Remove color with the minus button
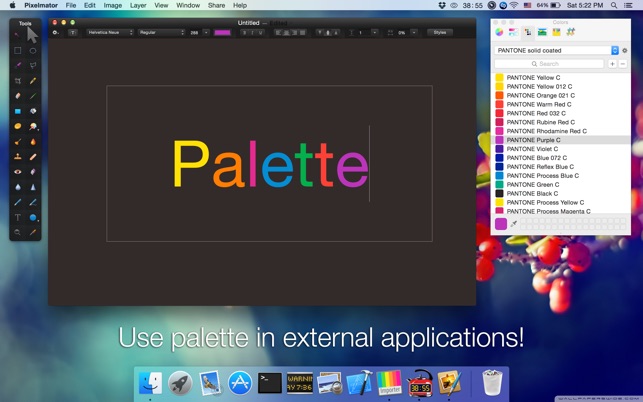 pos(622,64)
